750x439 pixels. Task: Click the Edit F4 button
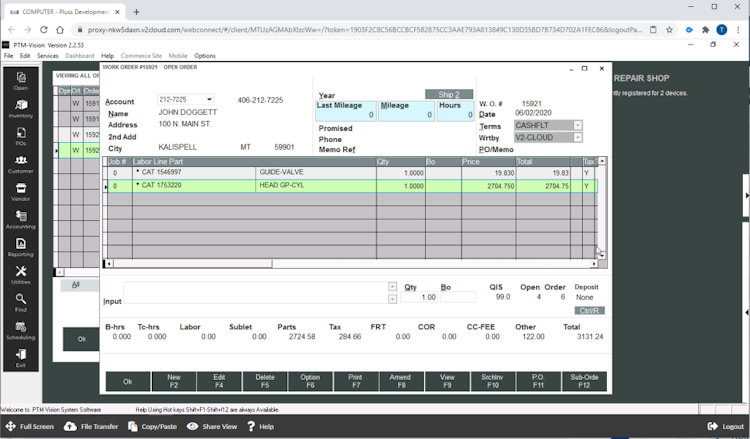(219, 382)
